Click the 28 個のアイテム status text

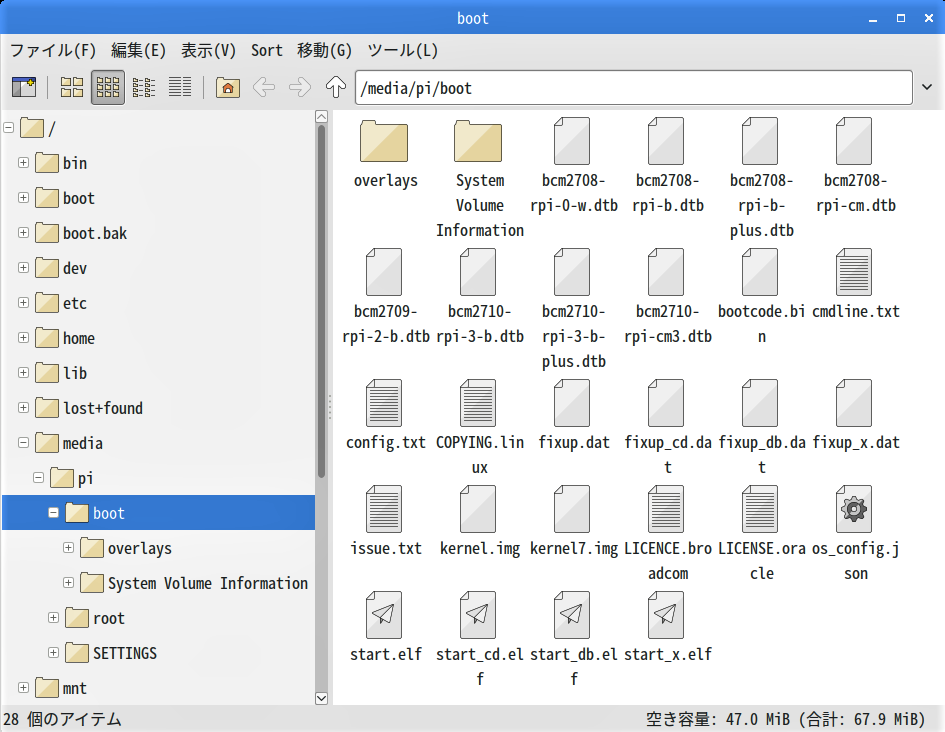62,719
